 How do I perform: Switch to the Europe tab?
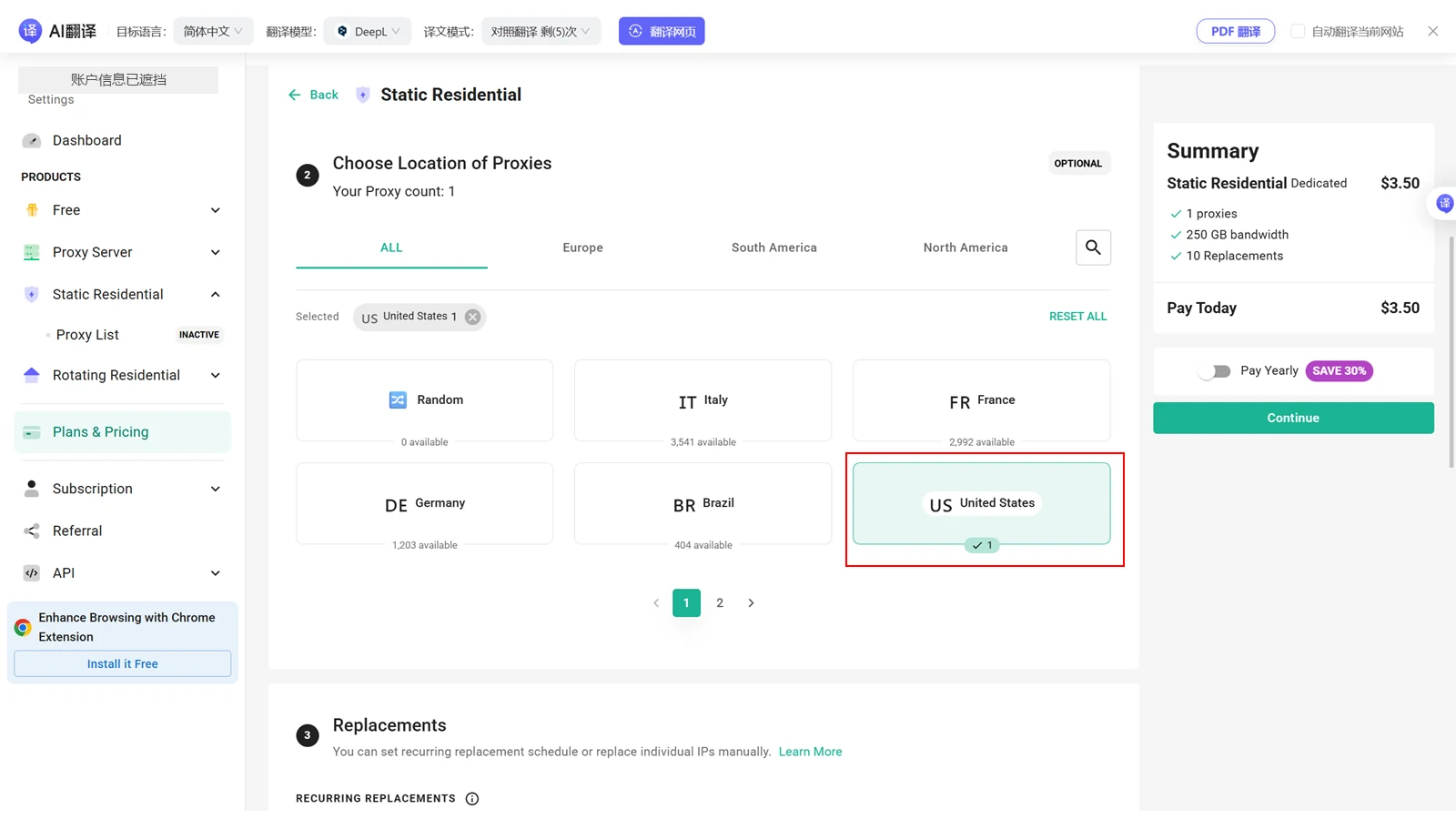point(583,248)
